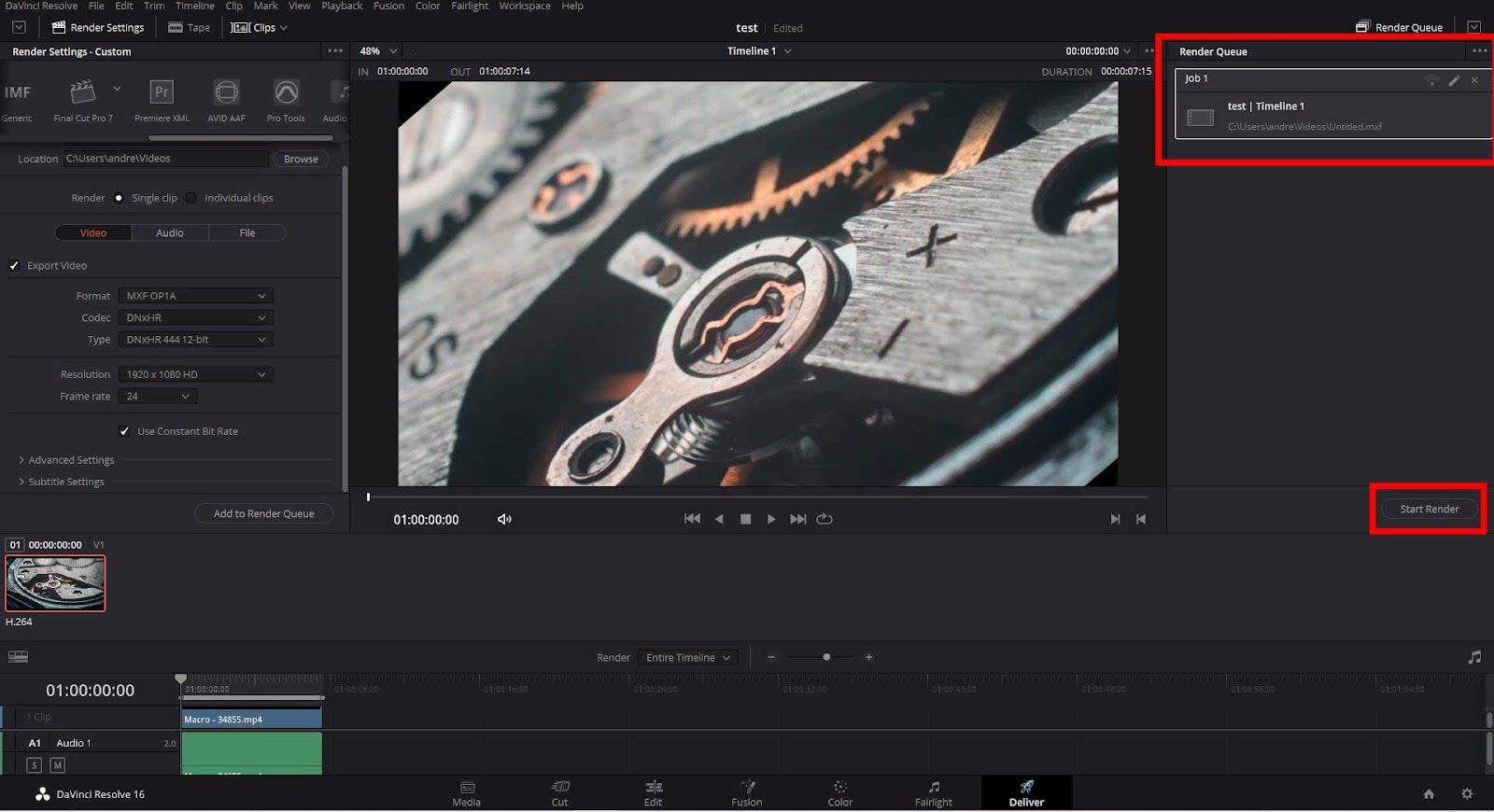The height and width of the screenshot is (812, 1494).
Task: Mute the viewer using the speaker icon
Action: click(504, 519)
